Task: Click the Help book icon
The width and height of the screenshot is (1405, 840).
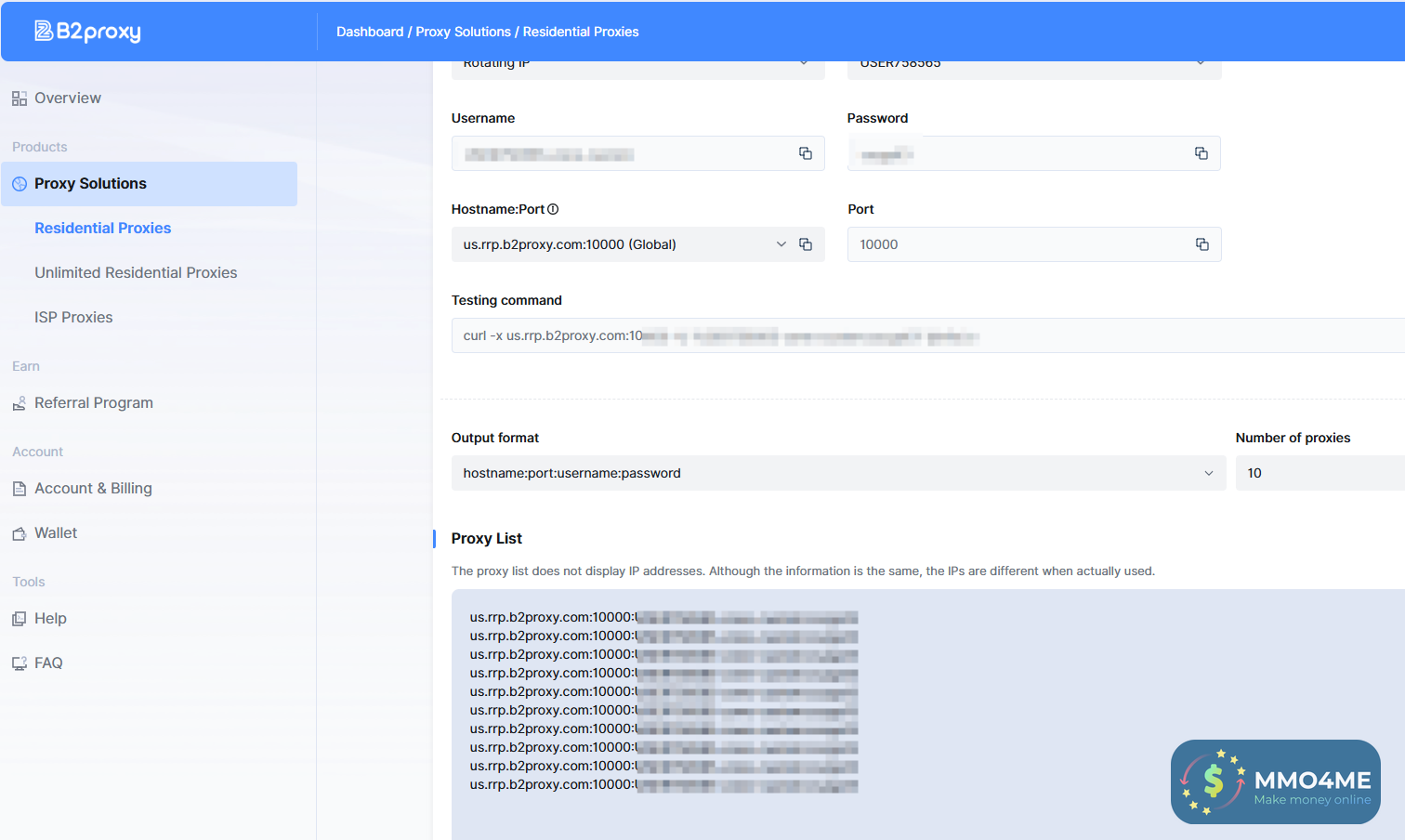Action: 20,619
